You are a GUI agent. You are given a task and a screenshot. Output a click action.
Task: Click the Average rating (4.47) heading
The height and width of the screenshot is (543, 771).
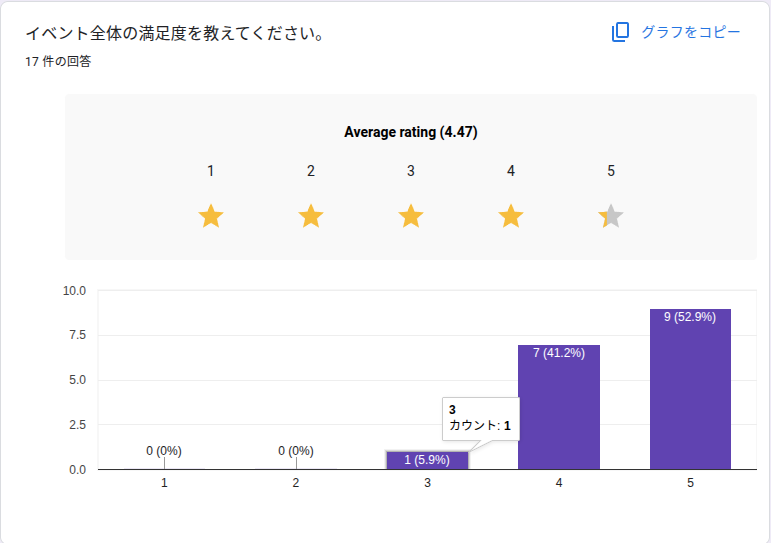(x=411, y=132)
